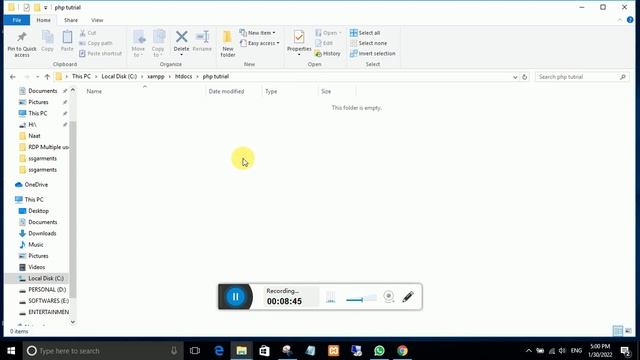Open the New item dropdown
The height and width of the screenshot is (360, 640).
tap(258, 33)
